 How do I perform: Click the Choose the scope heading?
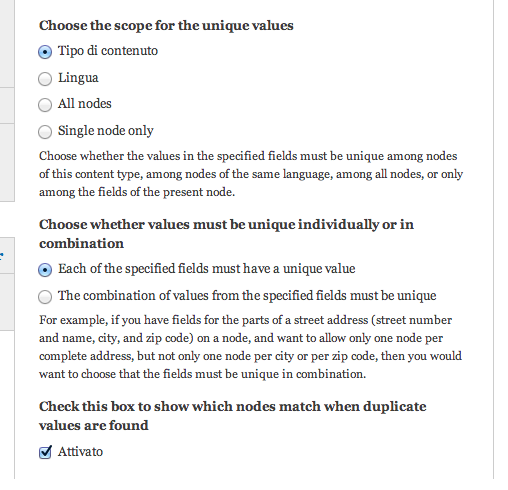tap(166, 26)
